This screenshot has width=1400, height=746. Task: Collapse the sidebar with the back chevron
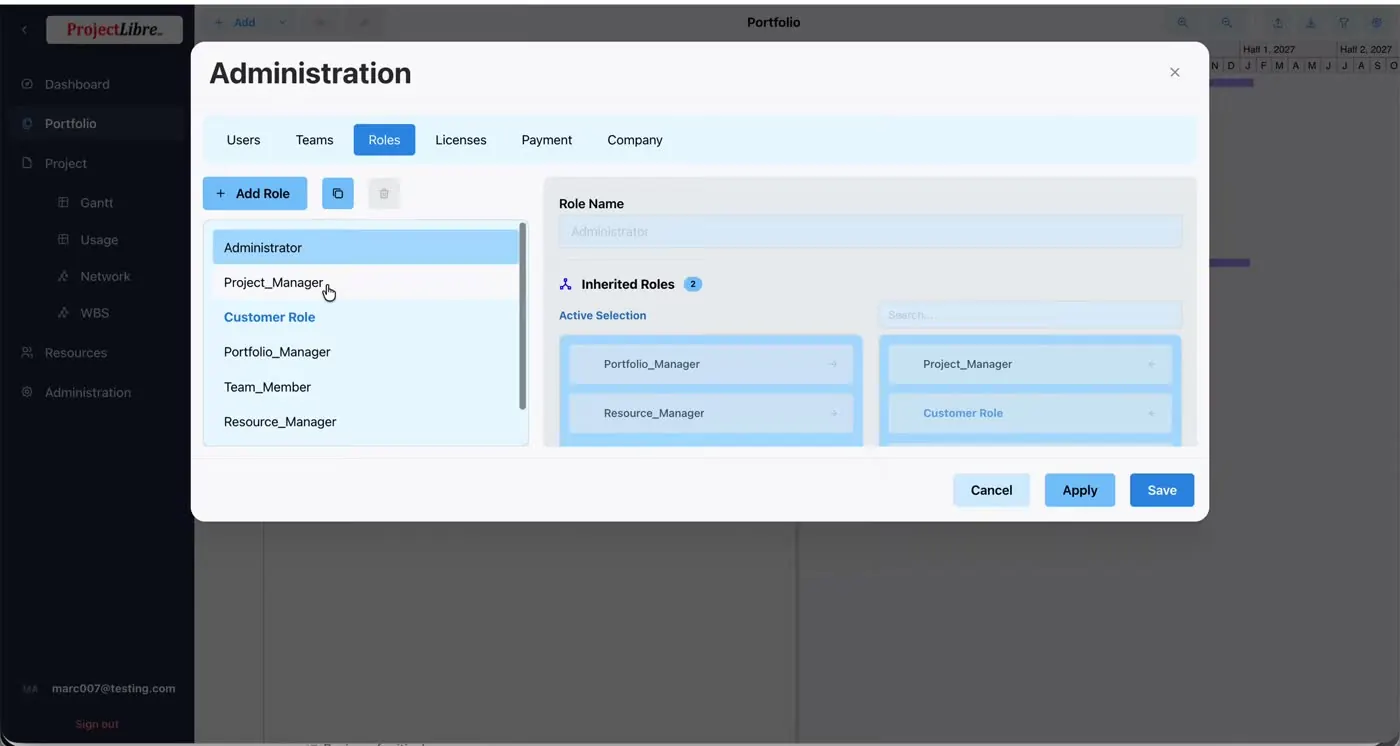click(24, 30)
